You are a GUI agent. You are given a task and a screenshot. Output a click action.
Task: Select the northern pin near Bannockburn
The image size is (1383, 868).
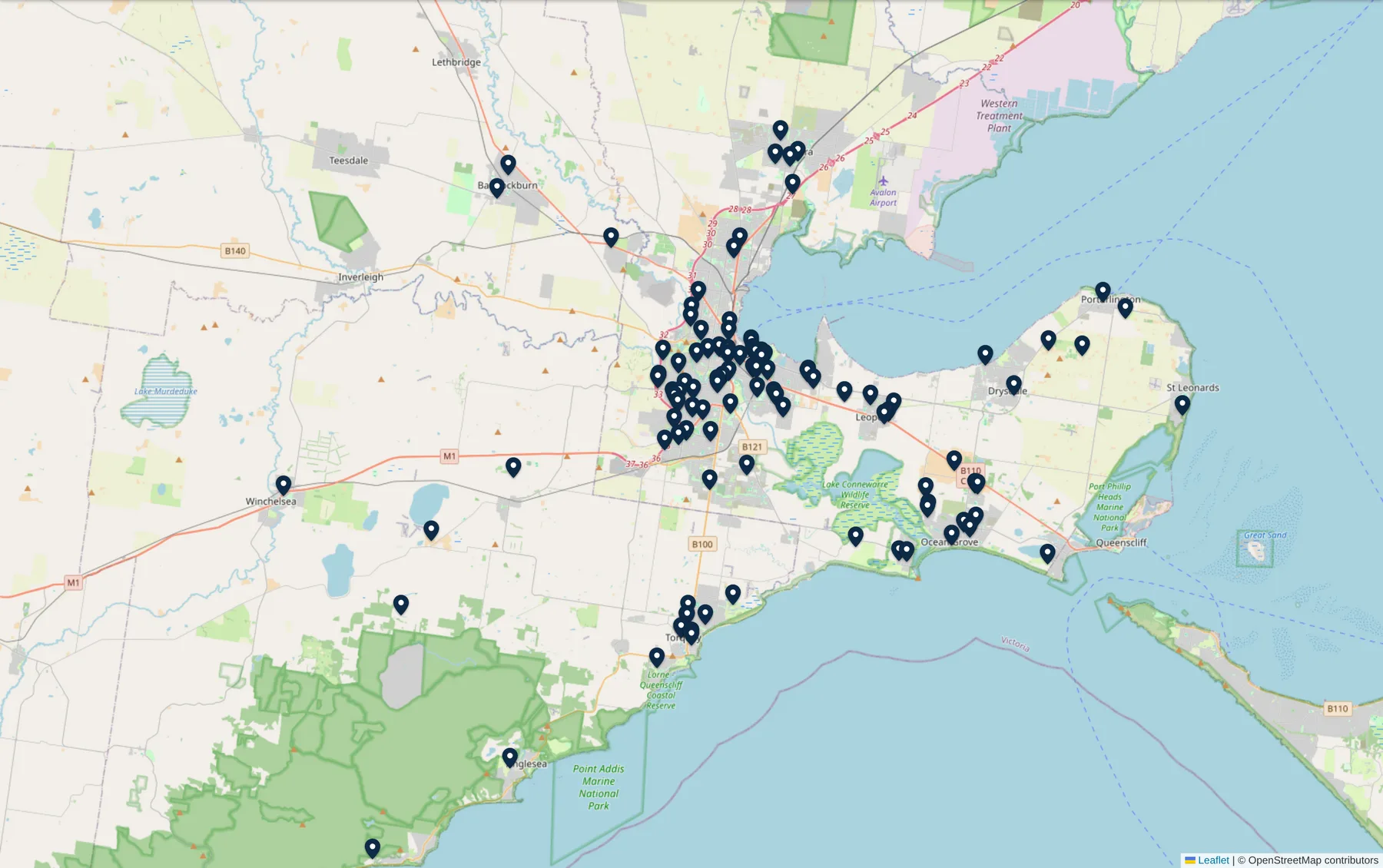pos(508,164)
